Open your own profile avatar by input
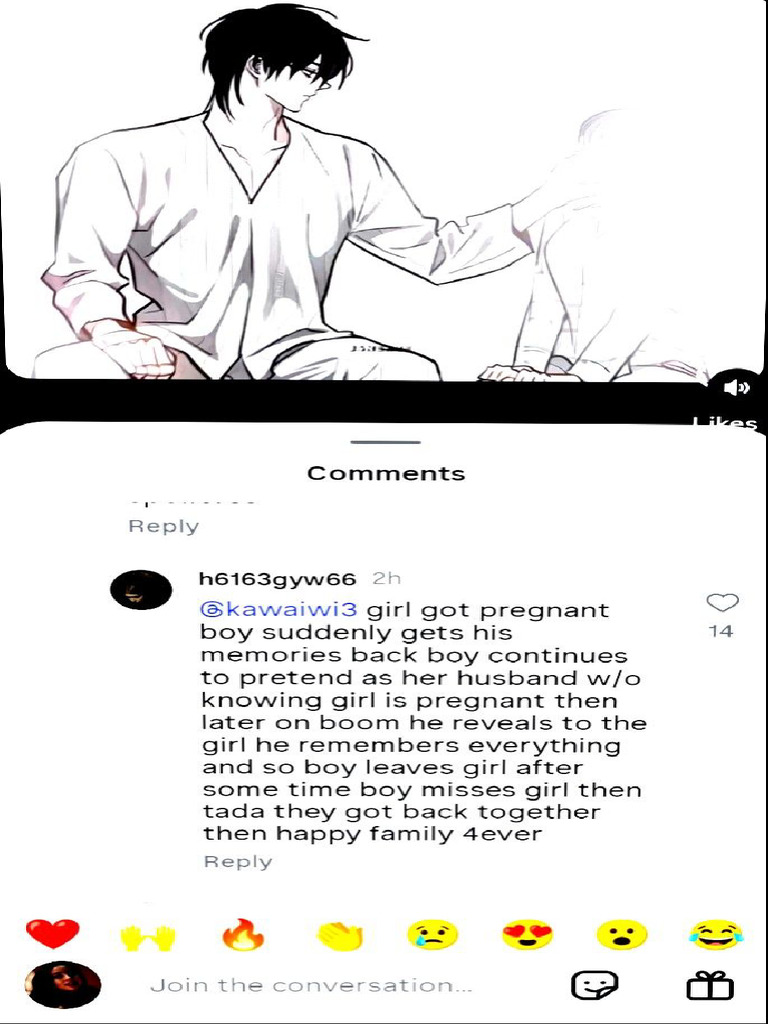 point(63,985)
